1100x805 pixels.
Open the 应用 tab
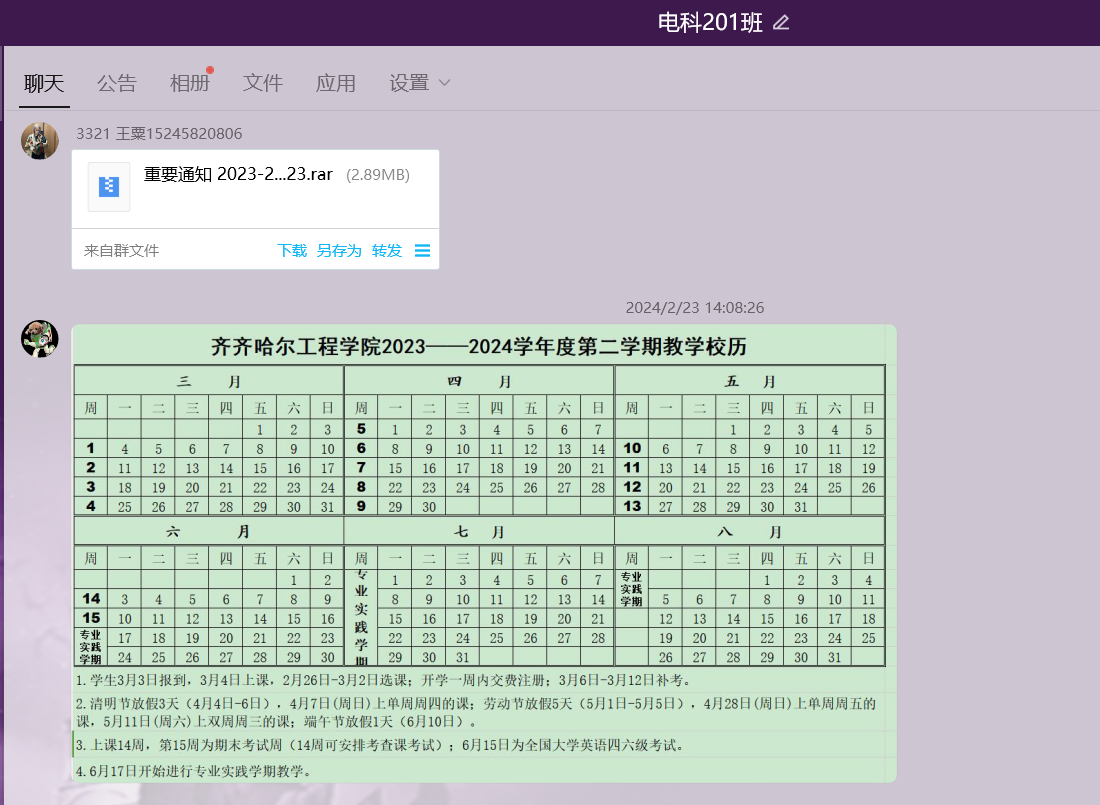click(x=336, y=83)
